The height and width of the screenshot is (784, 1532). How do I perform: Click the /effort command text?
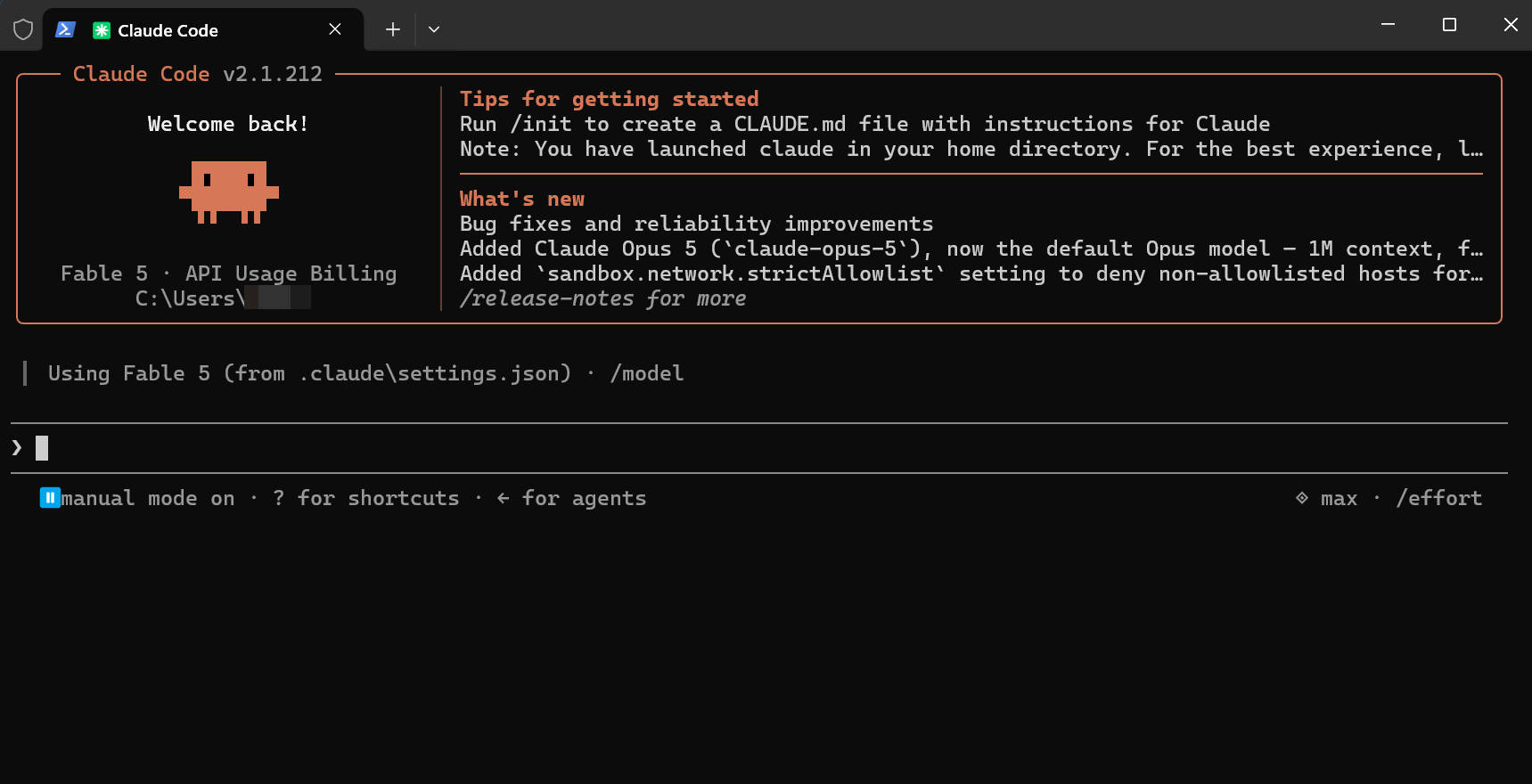[1438, 498]
